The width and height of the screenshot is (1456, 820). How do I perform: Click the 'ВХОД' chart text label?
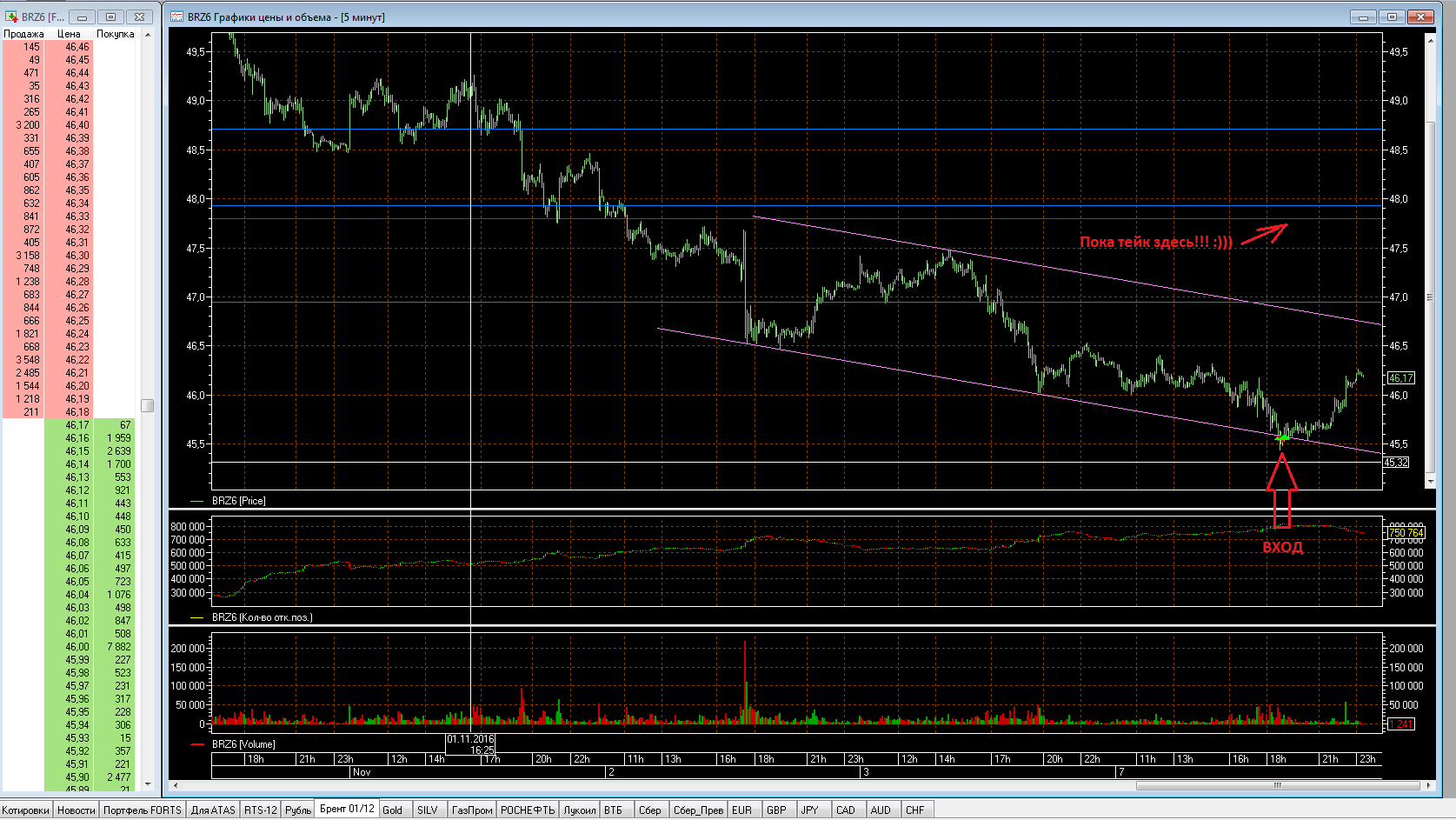pos(1282,547)
